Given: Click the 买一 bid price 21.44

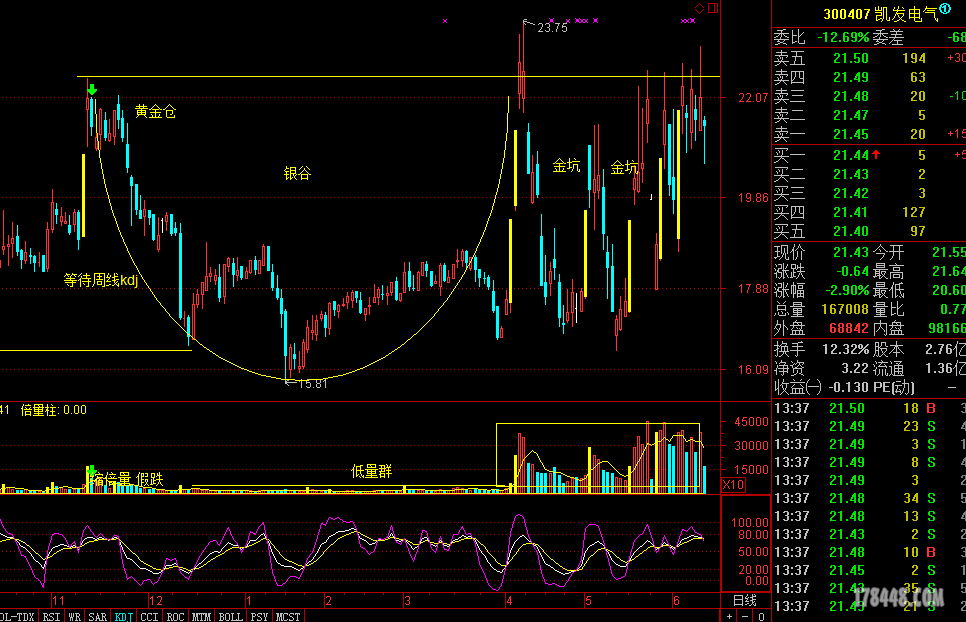Looking at the screenshot, I should [x=851, y=155].
